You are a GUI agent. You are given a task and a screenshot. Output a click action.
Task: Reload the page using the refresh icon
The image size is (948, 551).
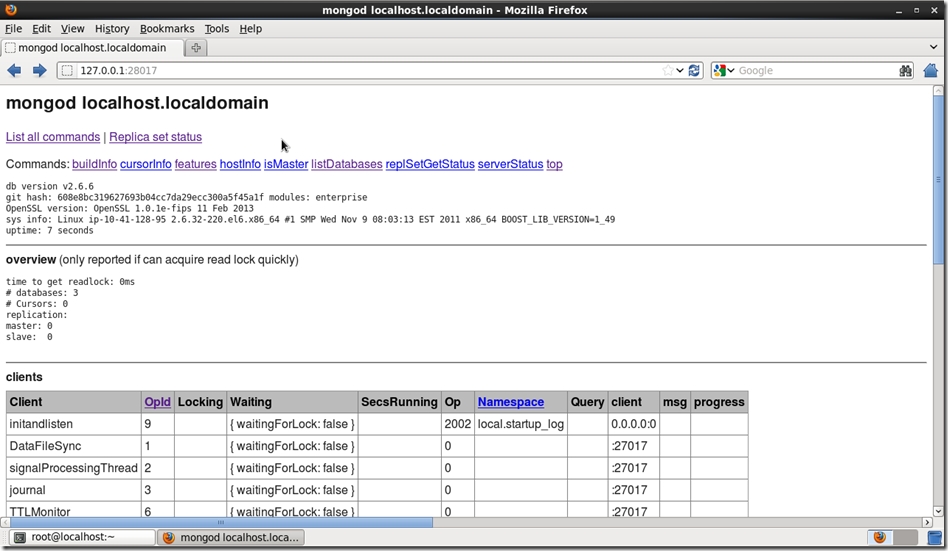(x=694, y=71)
